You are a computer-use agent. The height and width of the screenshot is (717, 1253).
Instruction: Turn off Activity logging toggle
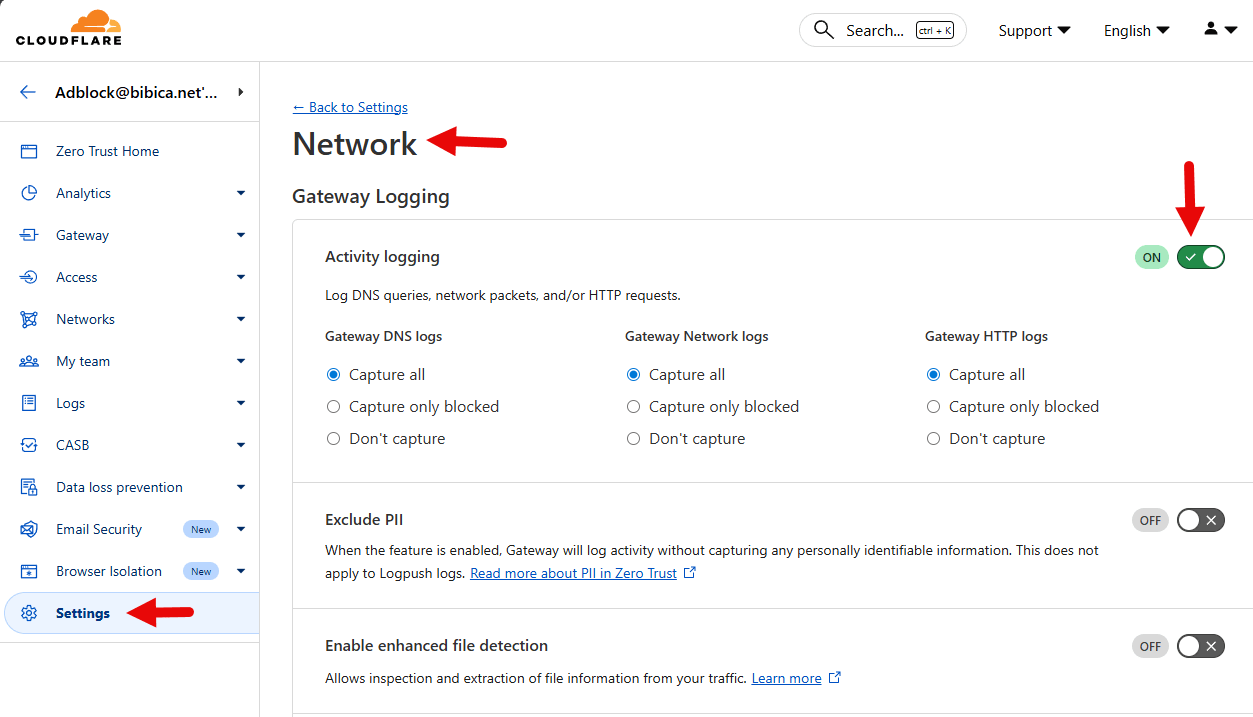1200,257
